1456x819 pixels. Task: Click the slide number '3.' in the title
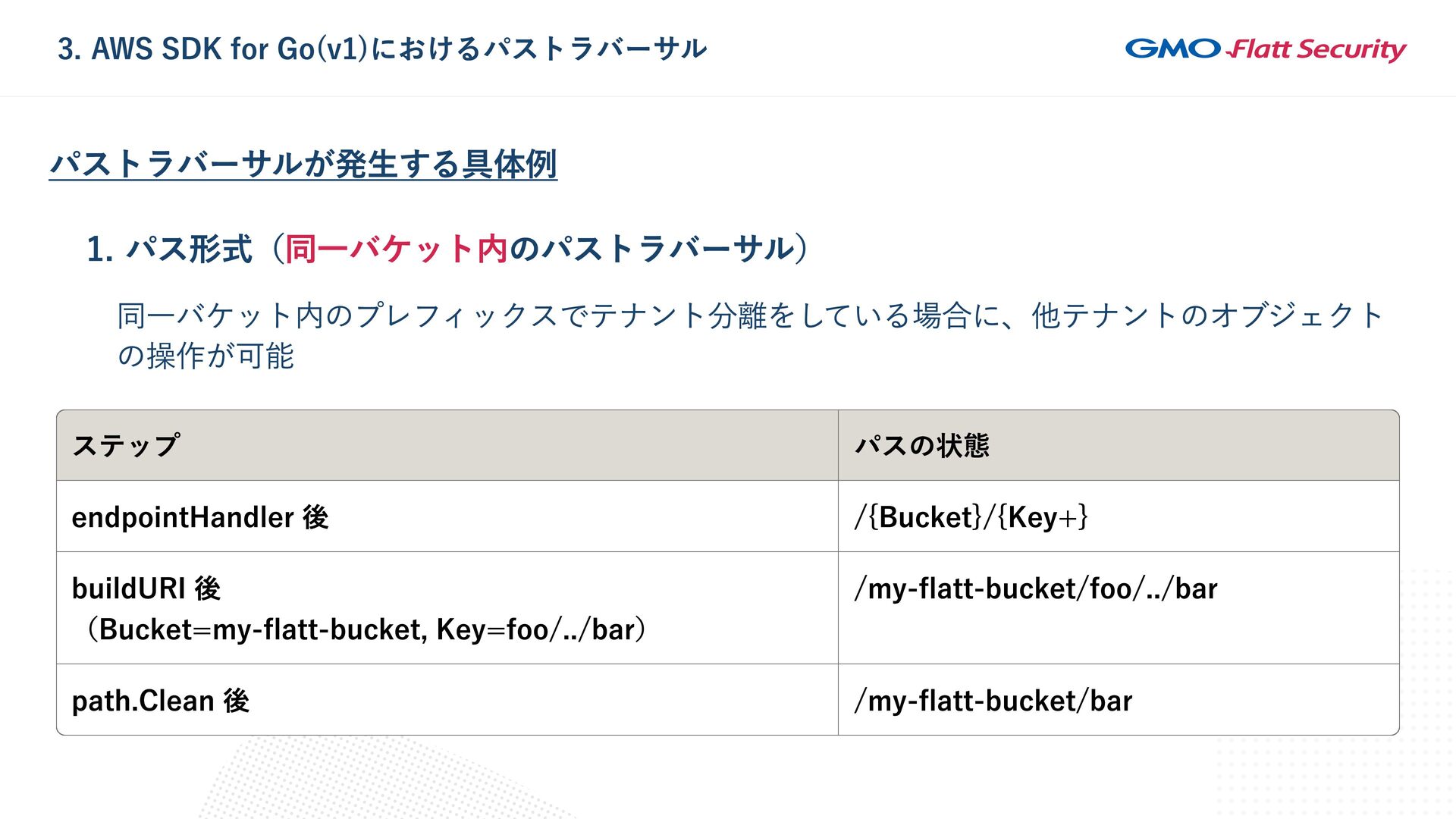[69, 49]
